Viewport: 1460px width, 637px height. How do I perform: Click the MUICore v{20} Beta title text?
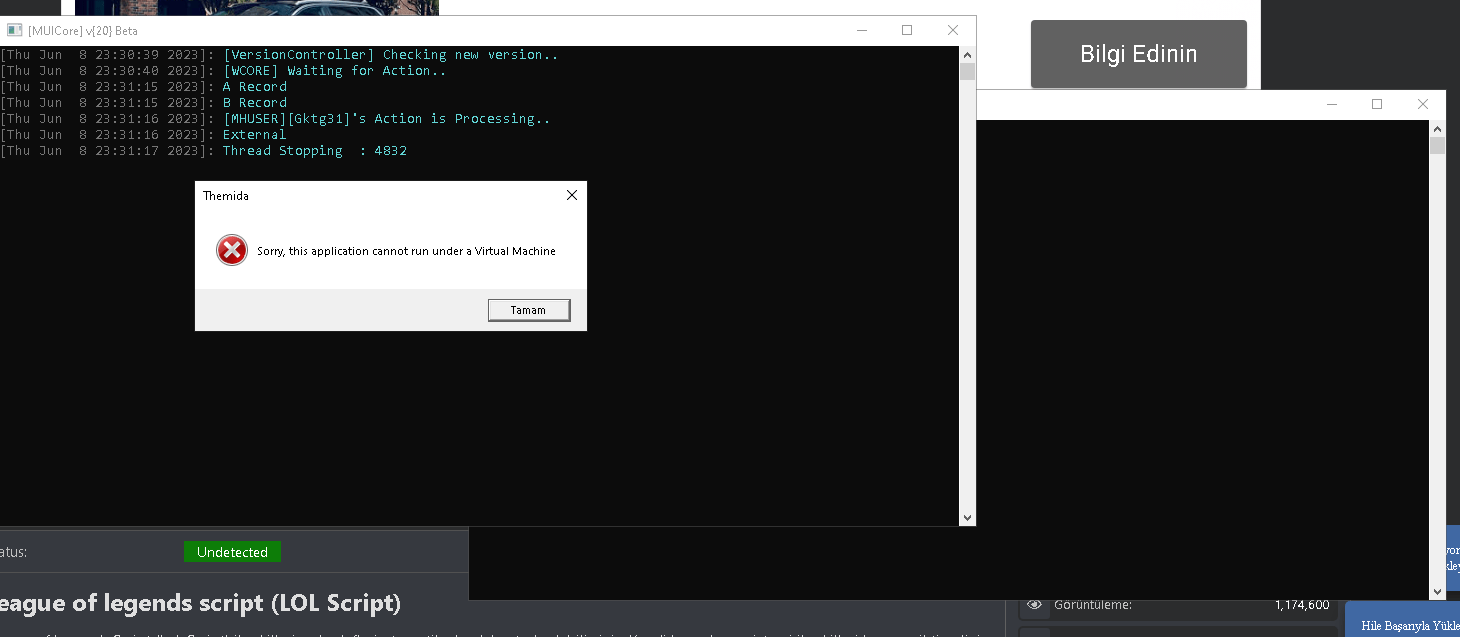83,31
